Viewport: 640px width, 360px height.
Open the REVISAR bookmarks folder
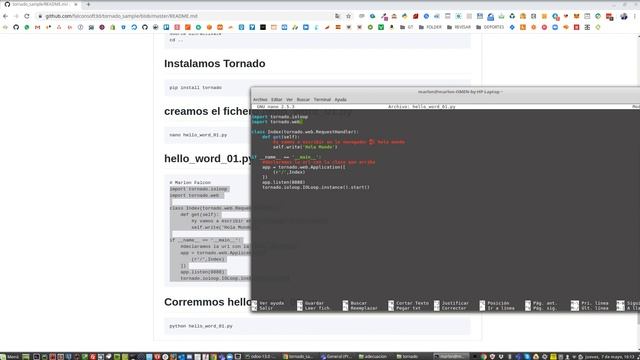tap(458, 27)
